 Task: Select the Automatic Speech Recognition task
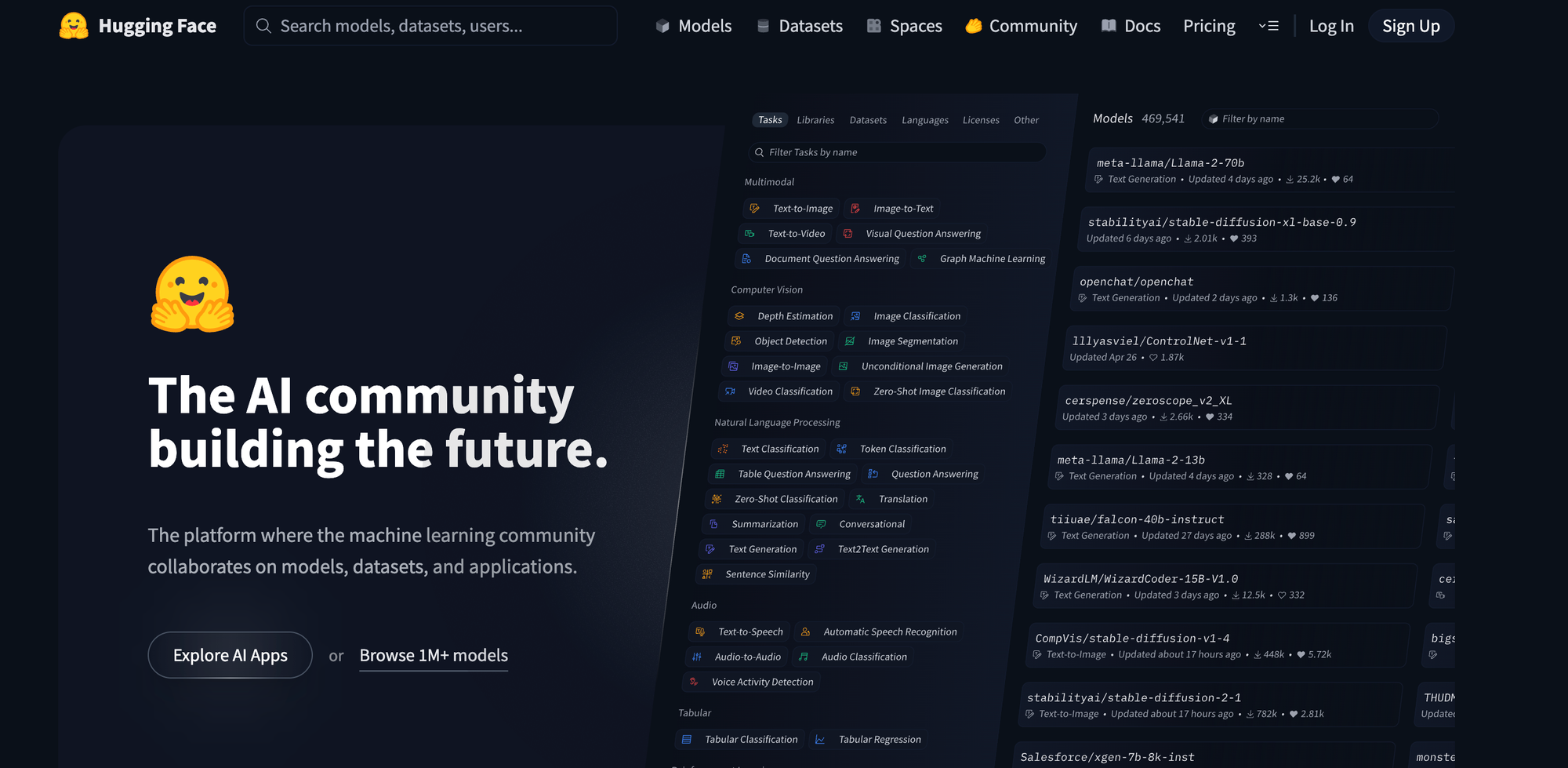coord(880,632)
